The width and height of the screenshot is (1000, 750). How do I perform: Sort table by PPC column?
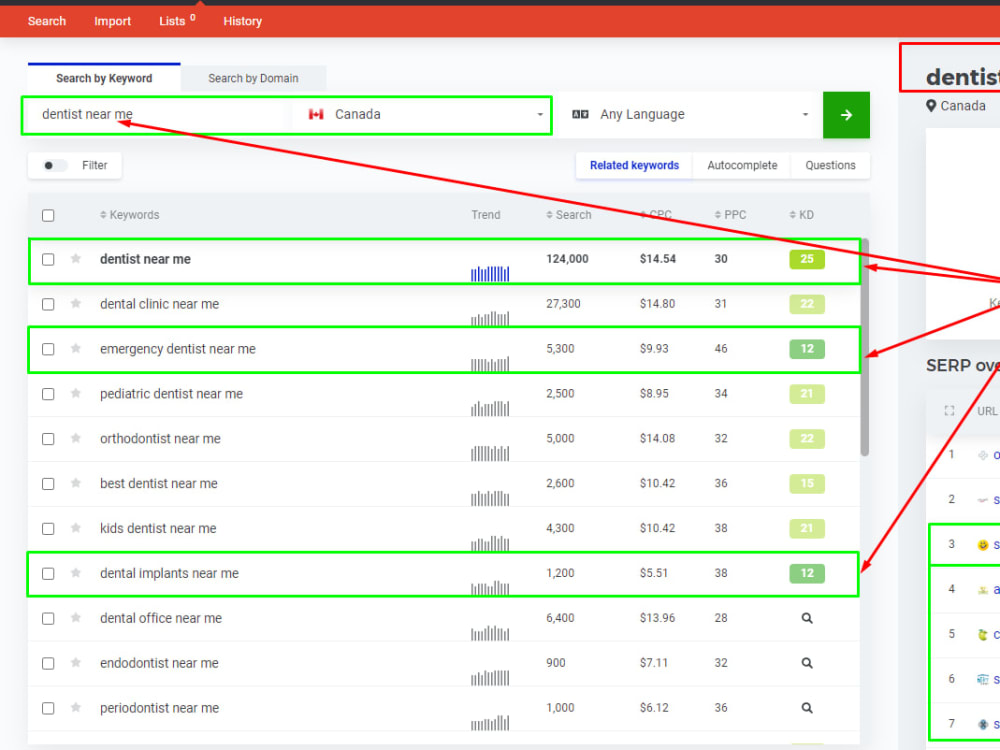[730, 215]
